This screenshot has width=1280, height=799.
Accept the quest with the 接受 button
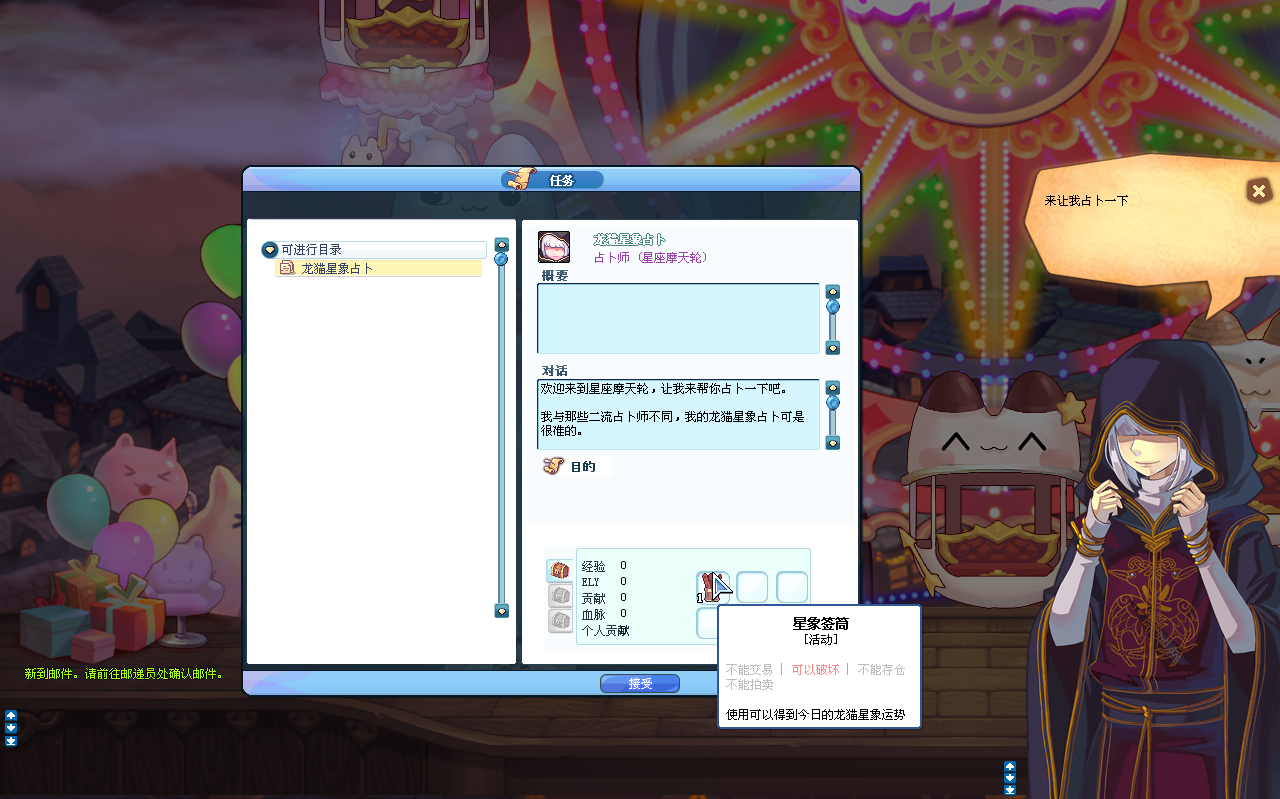pyautogui.click(x=640, y=684)
